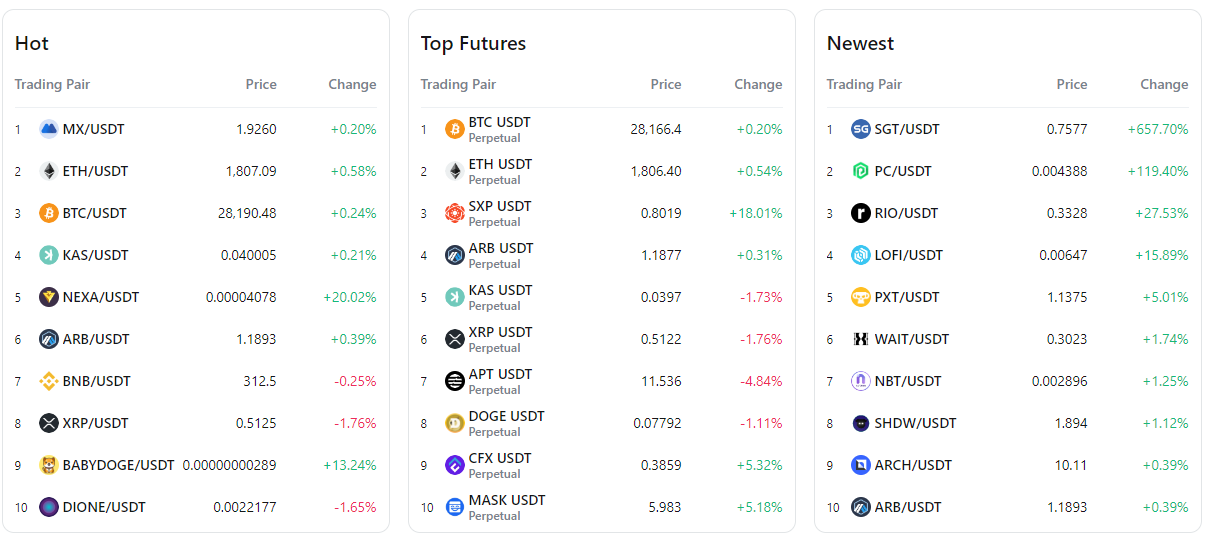Click the Price header in Hot panel
Image resolution: width=1224 pixels, height=543 pixels.
coord(261,85)
